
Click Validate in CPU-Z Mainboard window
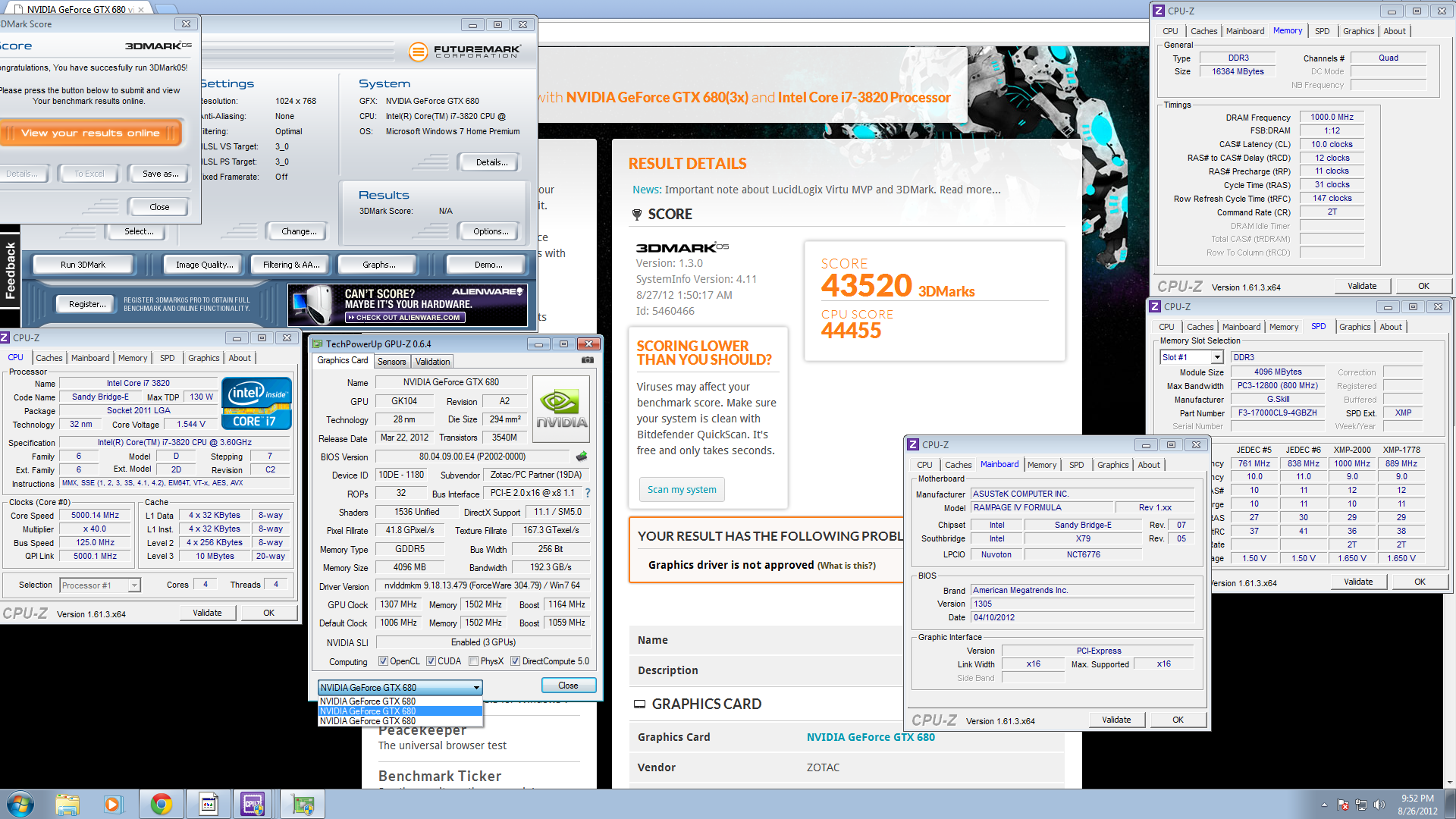[x=1116, y=720]
